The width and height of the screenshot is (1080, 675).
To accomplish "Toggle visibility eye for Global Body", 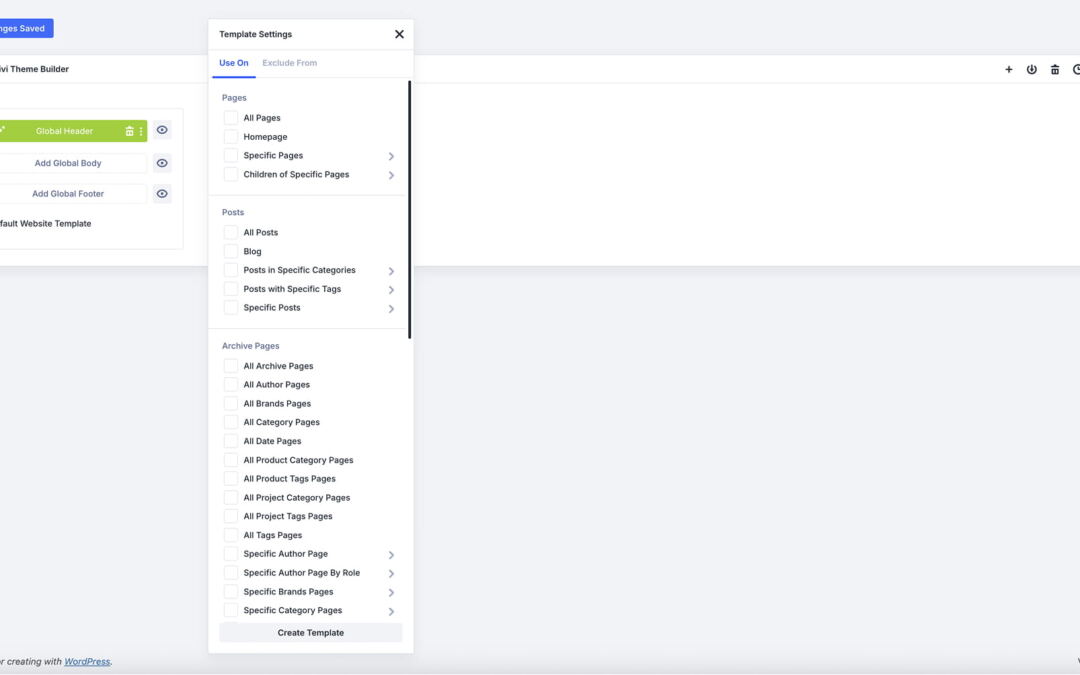I will pos(162,163).
